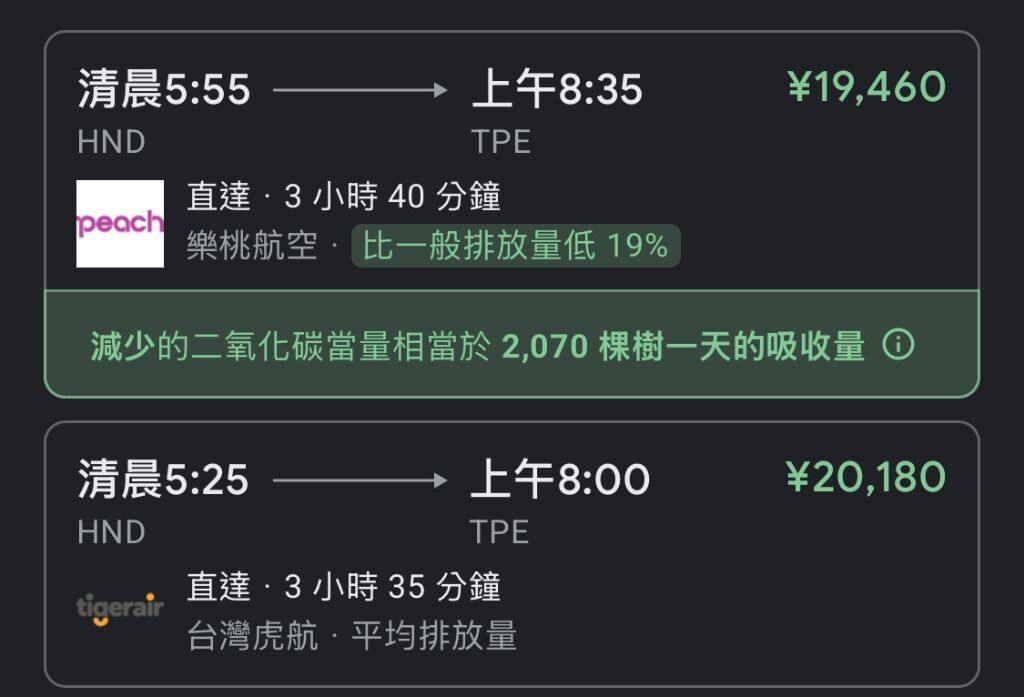
Task: Select the 清晨5:25 departure time
Action: coord(163,479)
